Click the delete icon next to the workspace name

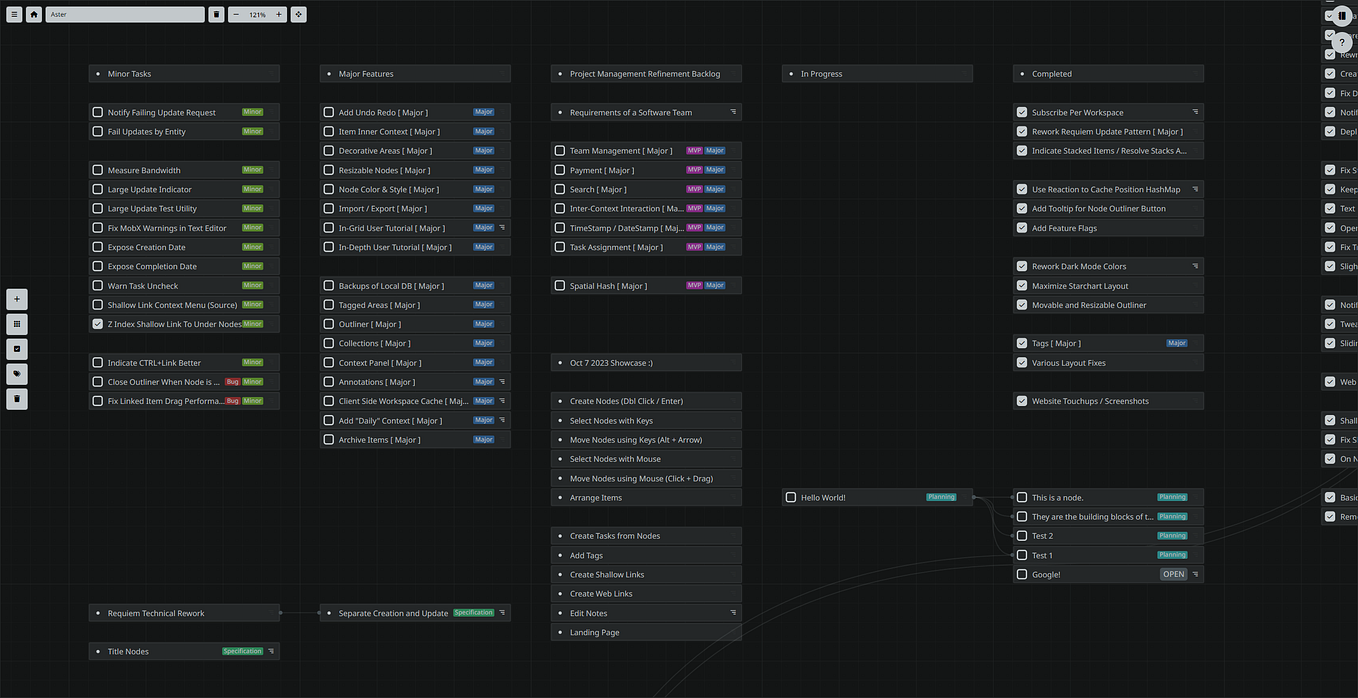coord(215,14)
